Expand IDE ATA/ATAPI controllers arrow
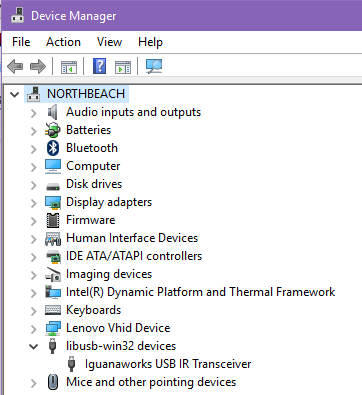This screenshot has height=395, width=362. click(x=33, y=257)
